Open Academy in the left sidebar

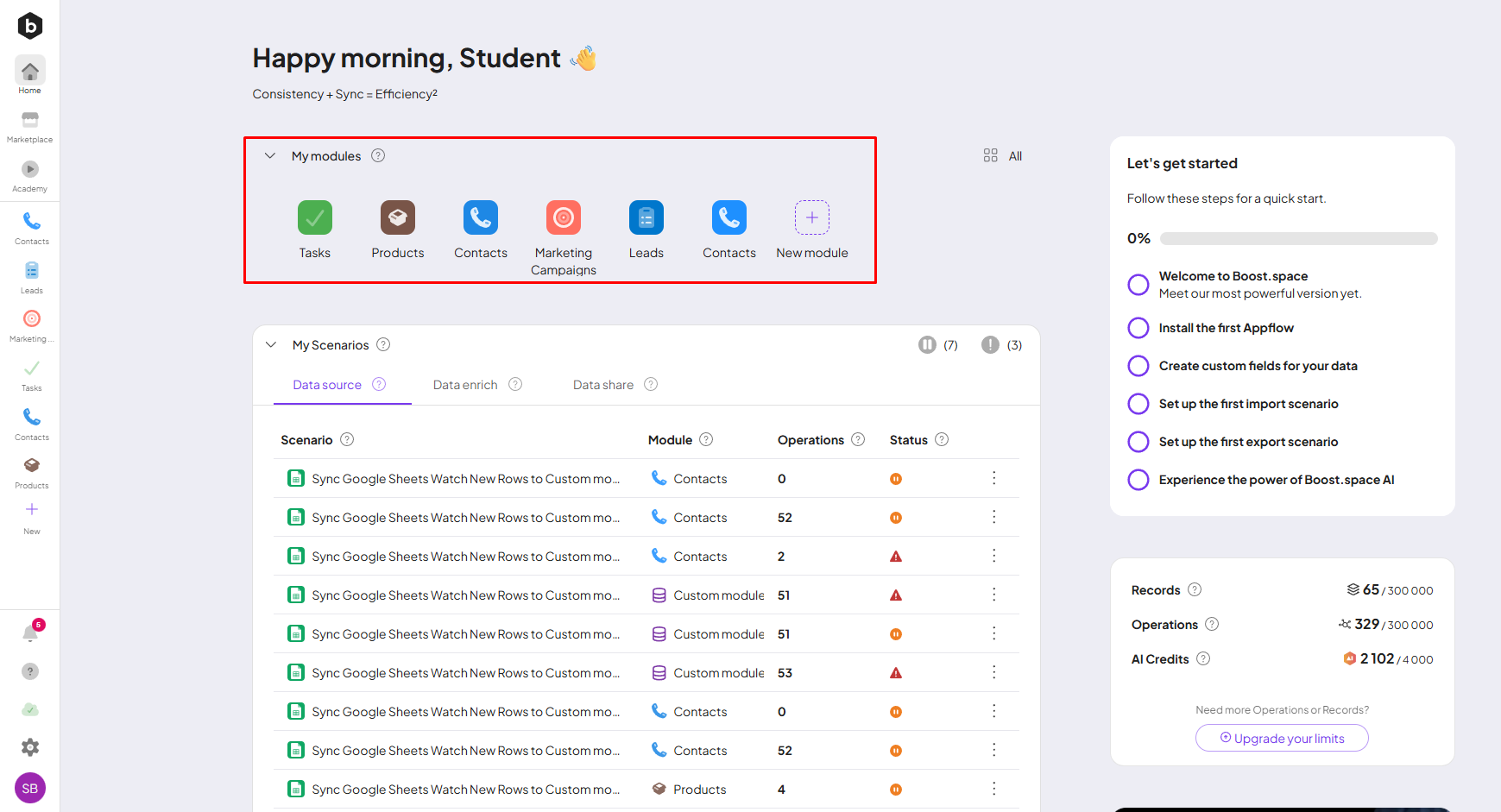coord(30,175)
